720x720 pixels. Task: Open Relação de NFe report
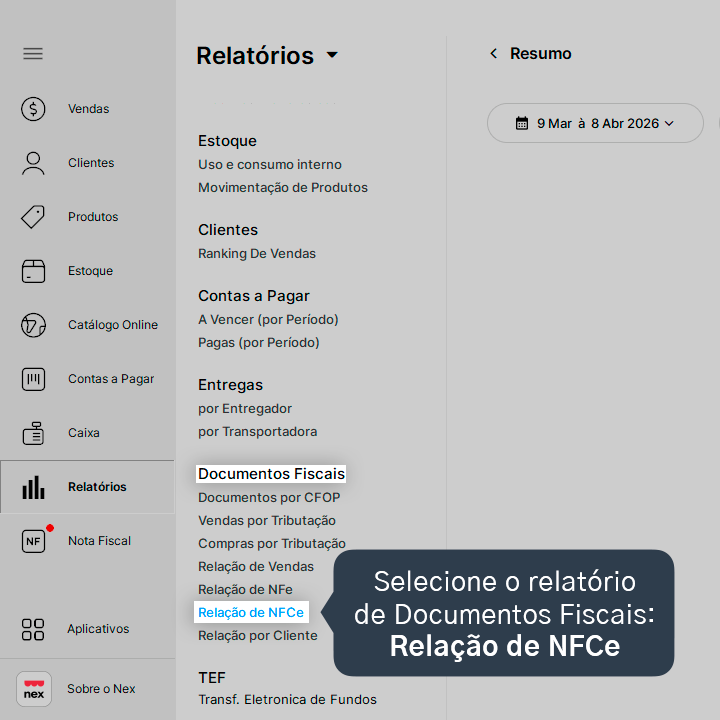click(245, 589)
